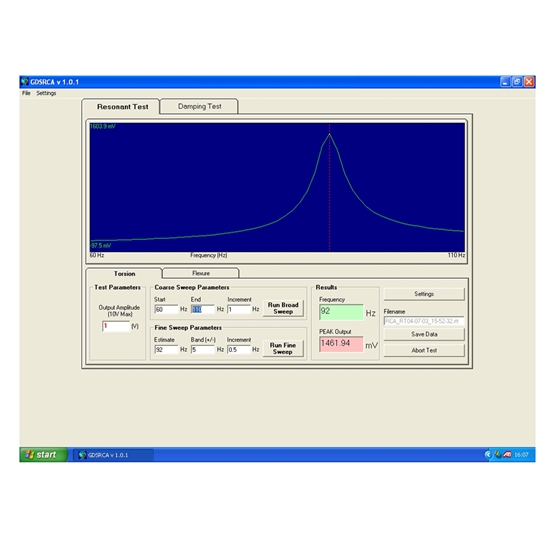
Task: Open the Settings menu in menu bar
Action: pos(46,93)
